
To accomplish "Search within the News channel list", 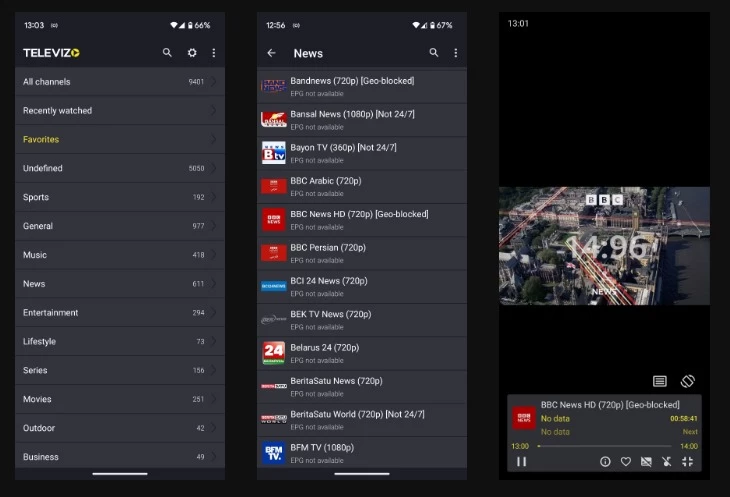I will click(433, 53).
